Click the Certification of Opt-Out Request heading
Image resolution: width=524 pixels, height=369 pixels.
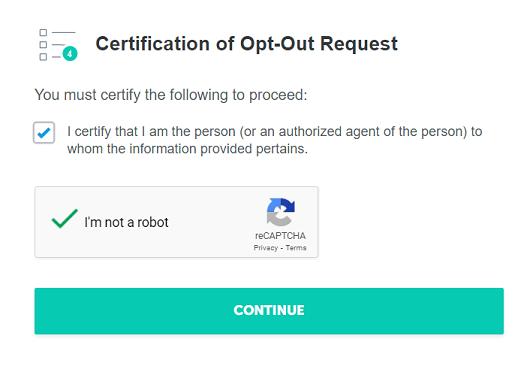point(247,44)
